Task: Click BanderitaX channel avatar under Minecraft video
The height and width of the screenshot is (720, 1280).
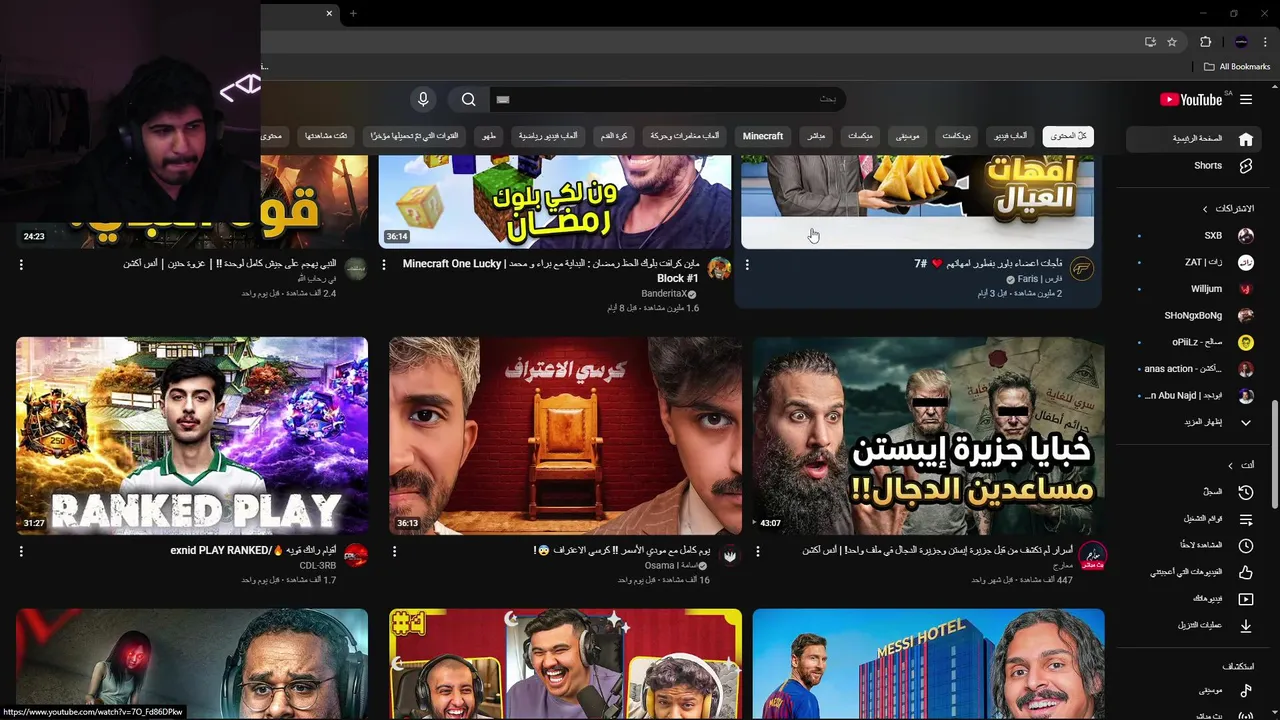Action: 719,269
